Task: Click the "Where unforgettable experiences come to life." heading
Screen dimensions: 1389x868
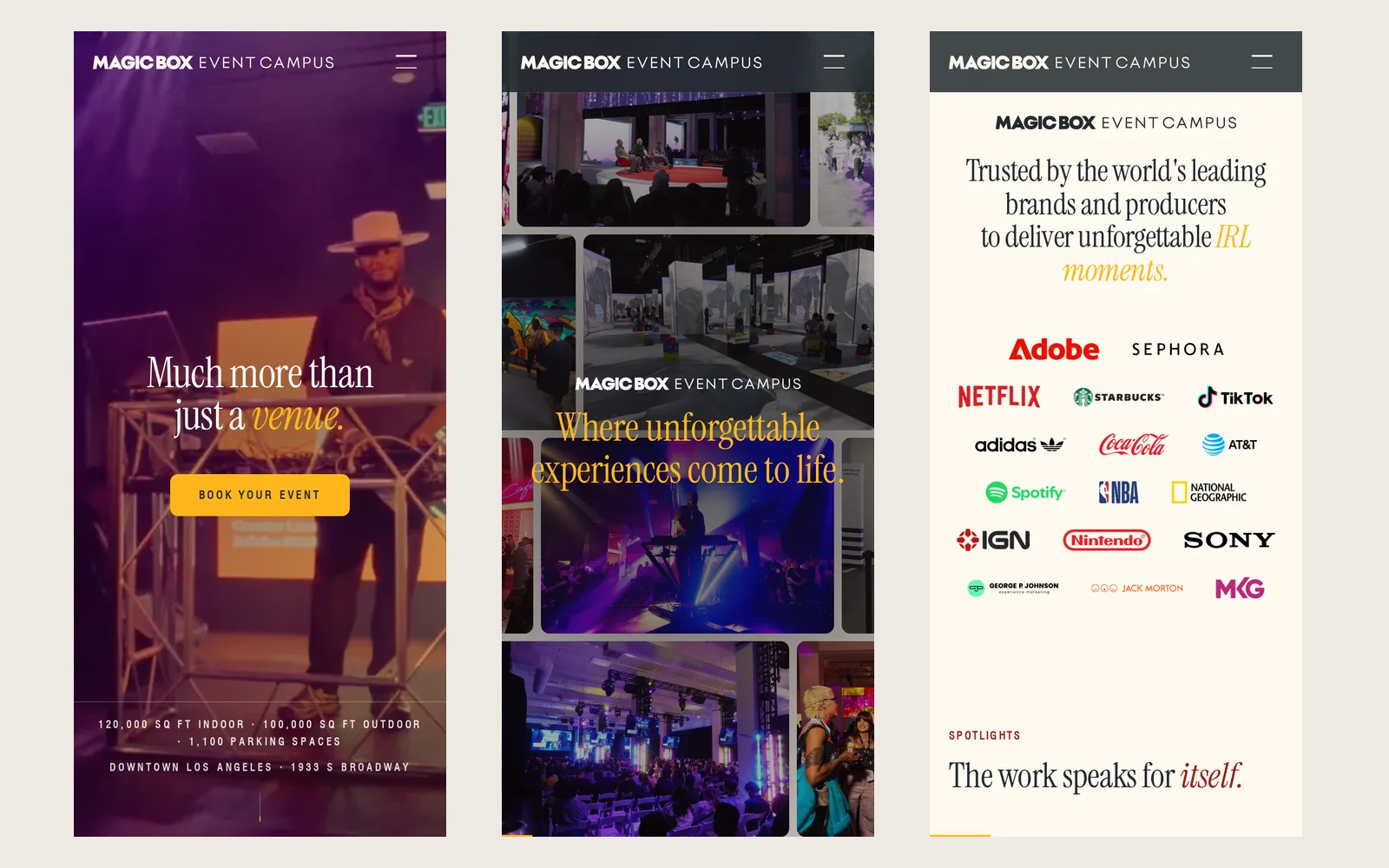Action: click(688, 449)
